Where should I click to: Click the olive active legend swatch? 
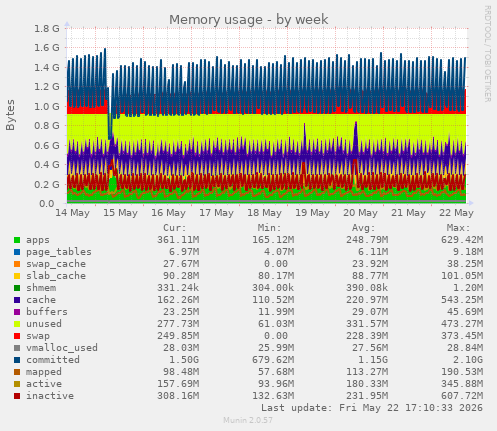pos(17,384)
